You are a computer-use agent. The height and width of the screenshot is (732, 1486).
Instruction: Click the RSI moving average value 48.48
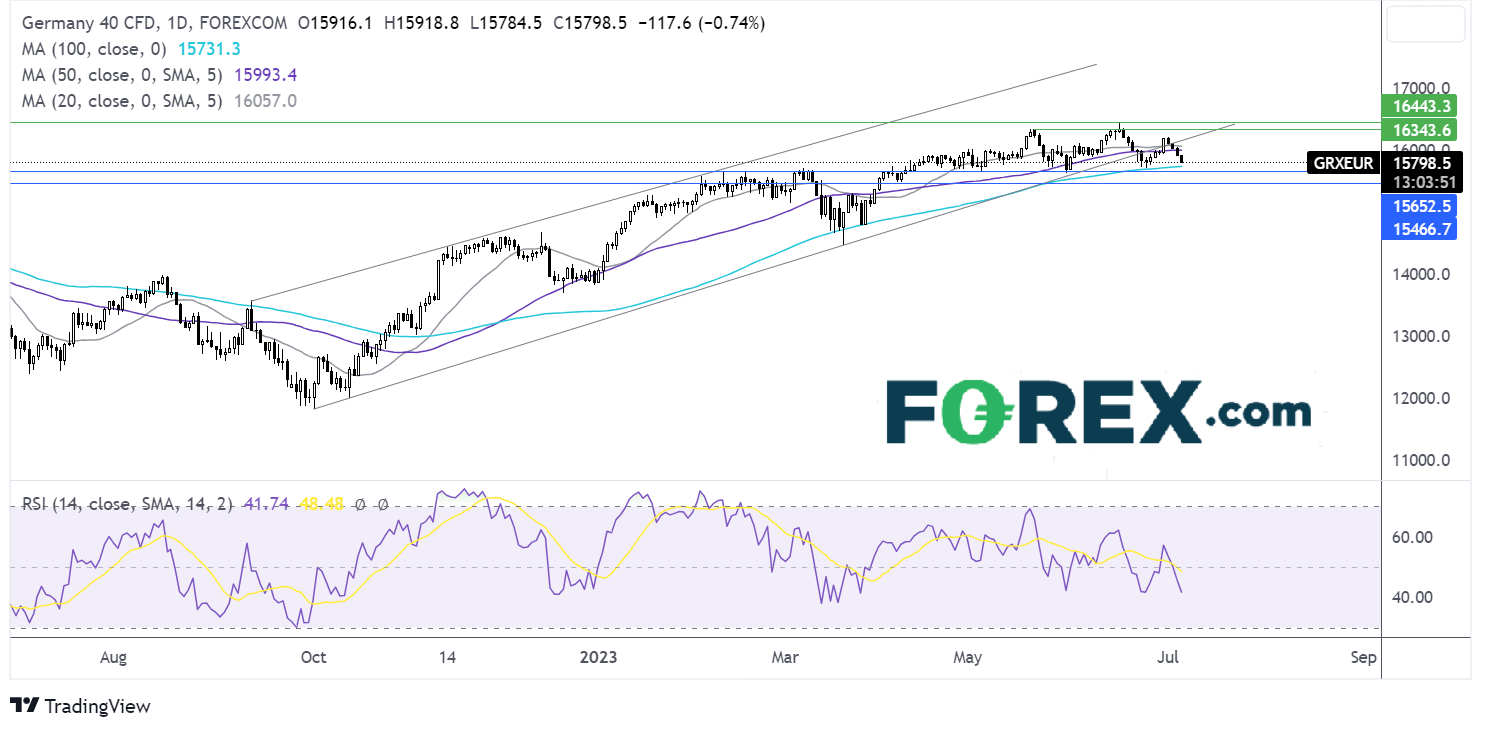(321, 505)
